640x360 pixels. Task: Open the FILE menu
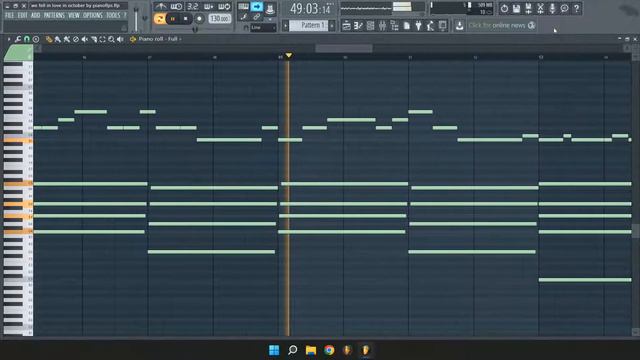click(x=9, y=16)
